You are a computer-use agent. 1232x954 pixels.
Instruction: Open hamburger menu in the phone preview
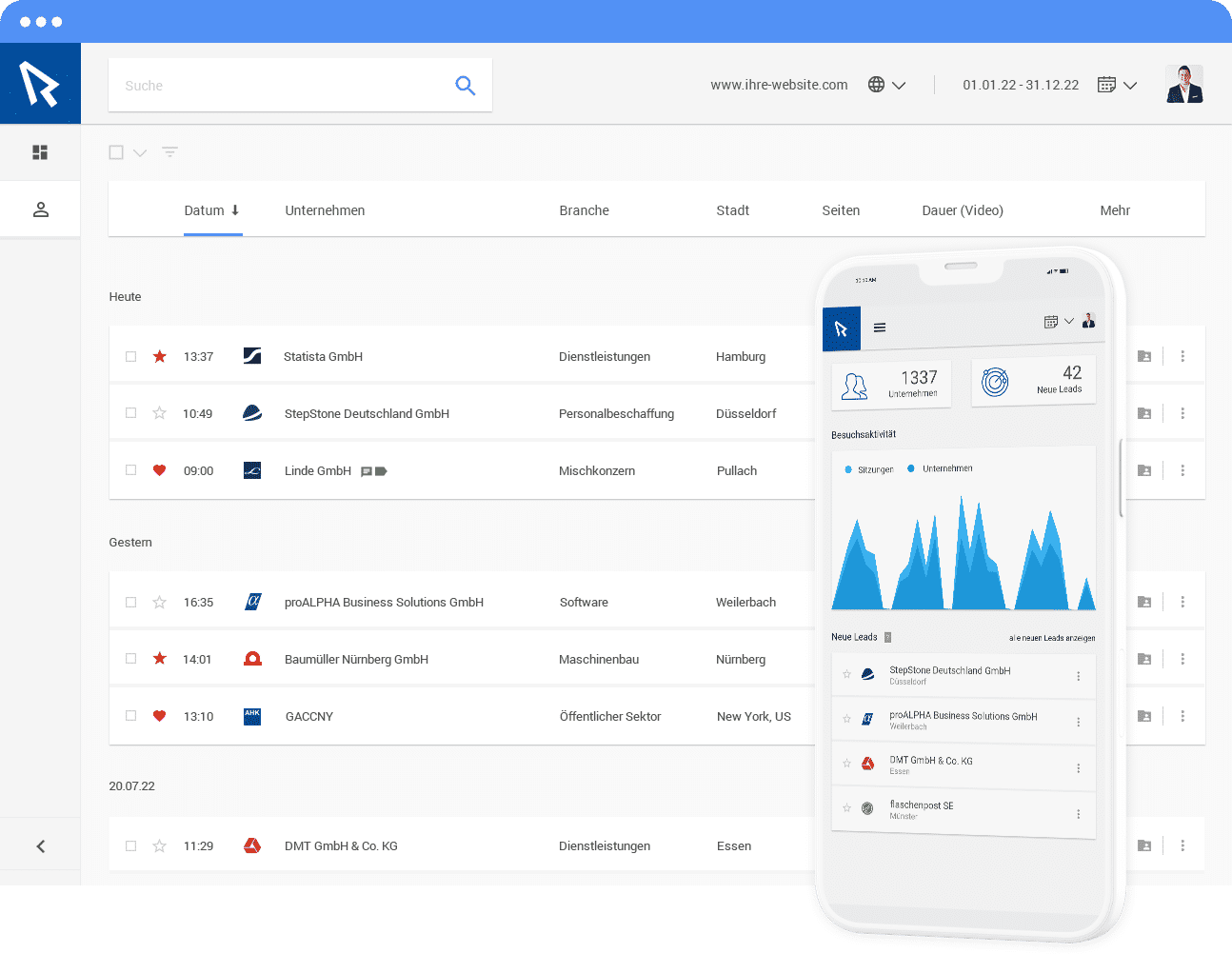880,328
